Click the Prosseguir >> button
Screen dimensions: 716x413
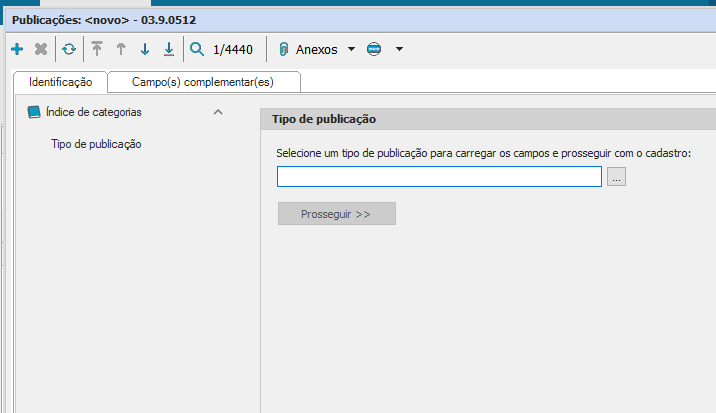tap(336, 214)
